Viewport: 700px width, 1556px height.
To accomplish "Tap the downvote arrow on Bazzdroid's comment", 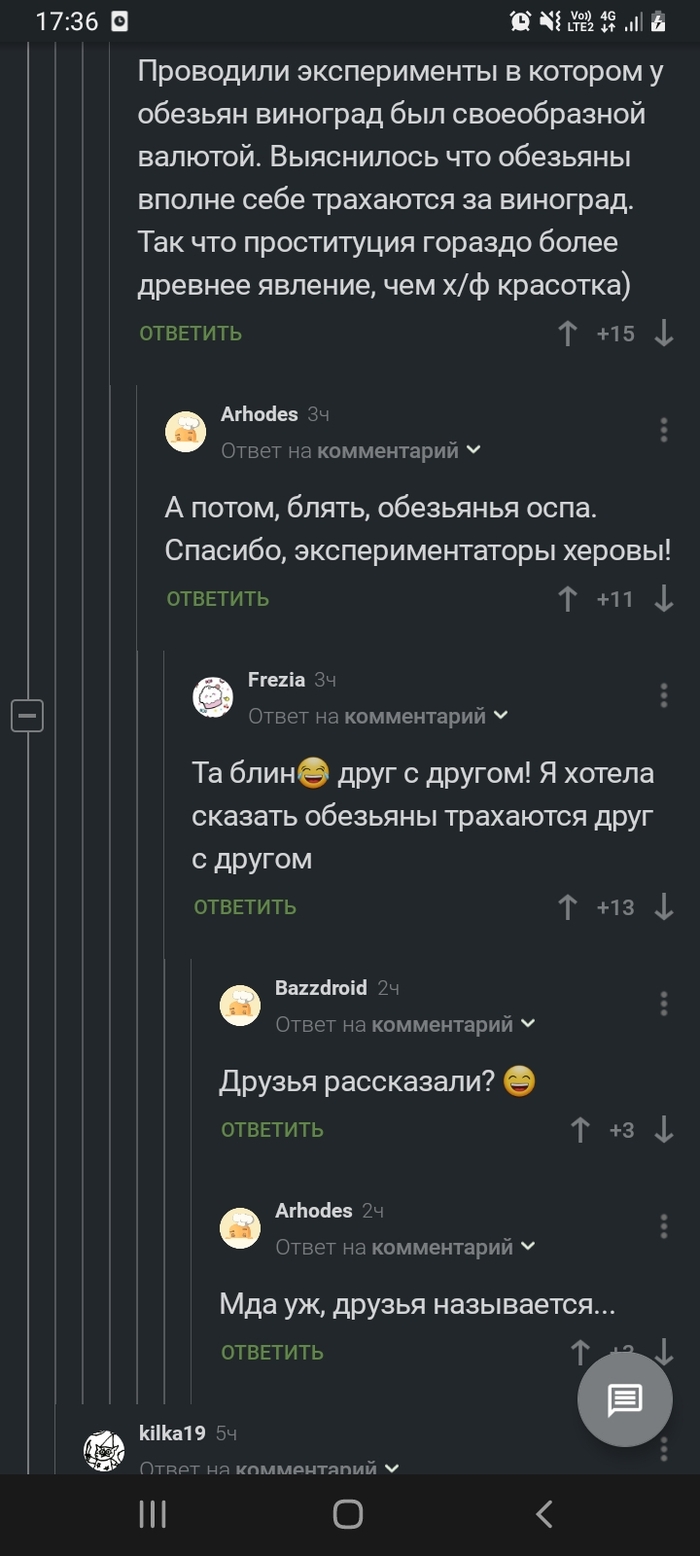I will coord(663,1130).
